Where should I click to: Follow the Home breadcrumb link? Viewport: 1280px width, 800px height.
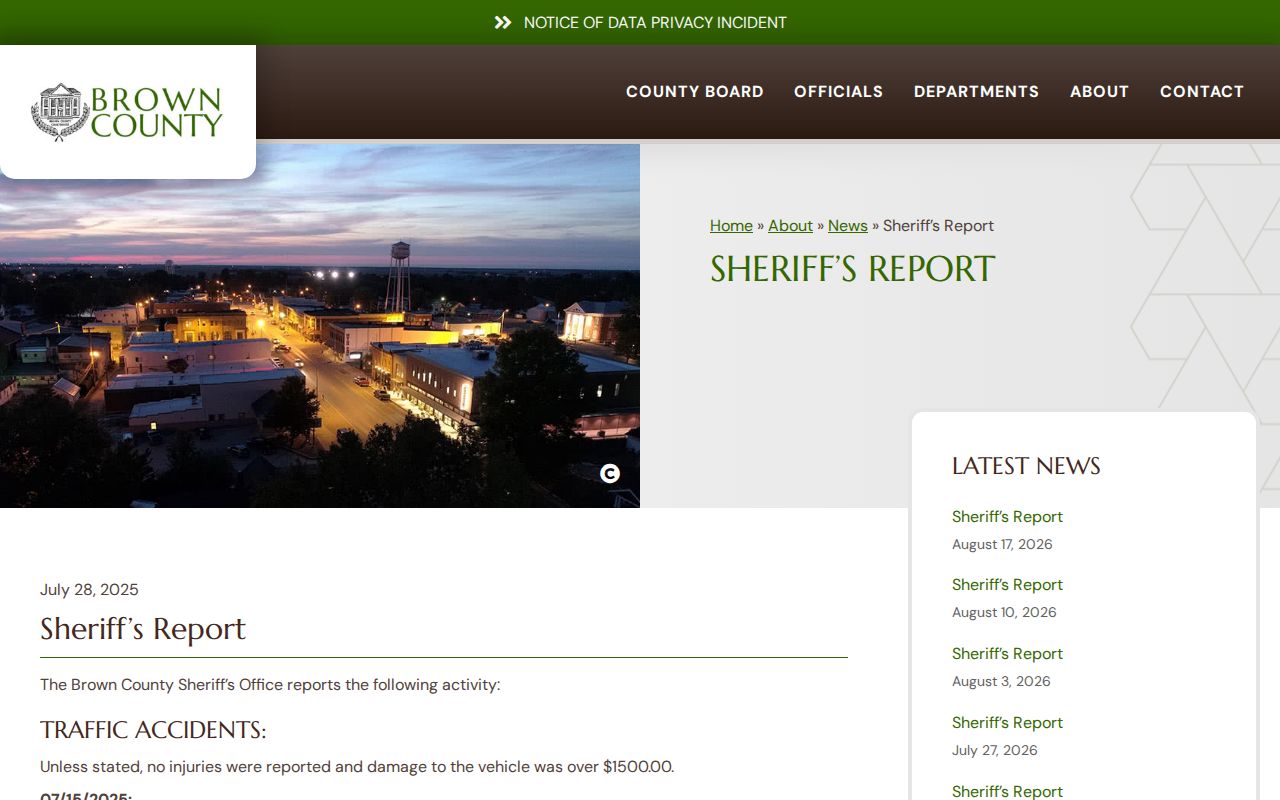click(731, 226)
